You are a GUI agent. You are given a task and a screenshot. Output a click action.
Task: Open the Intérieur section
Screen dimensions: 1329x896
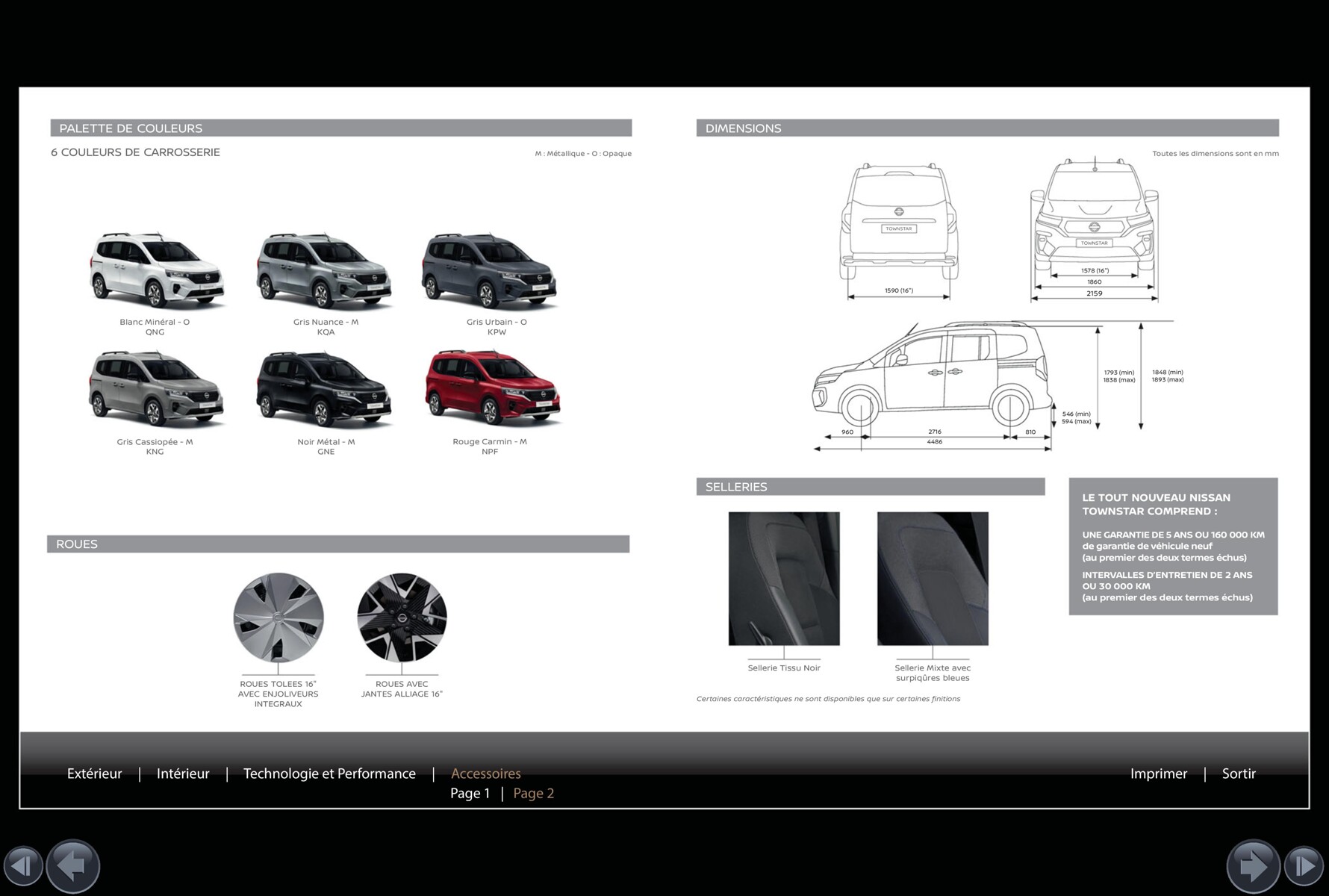coord(183,774)
